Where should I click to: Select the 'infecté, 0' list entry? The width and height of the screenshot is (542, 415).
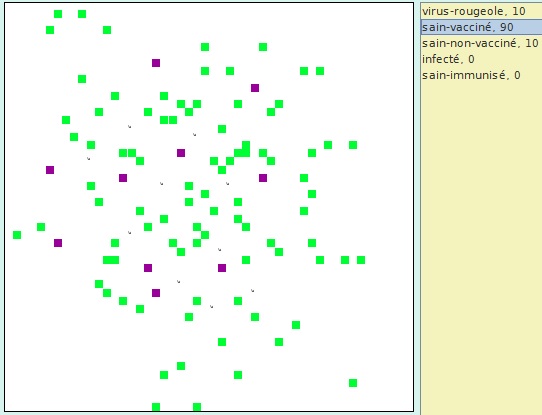(481, 59)
